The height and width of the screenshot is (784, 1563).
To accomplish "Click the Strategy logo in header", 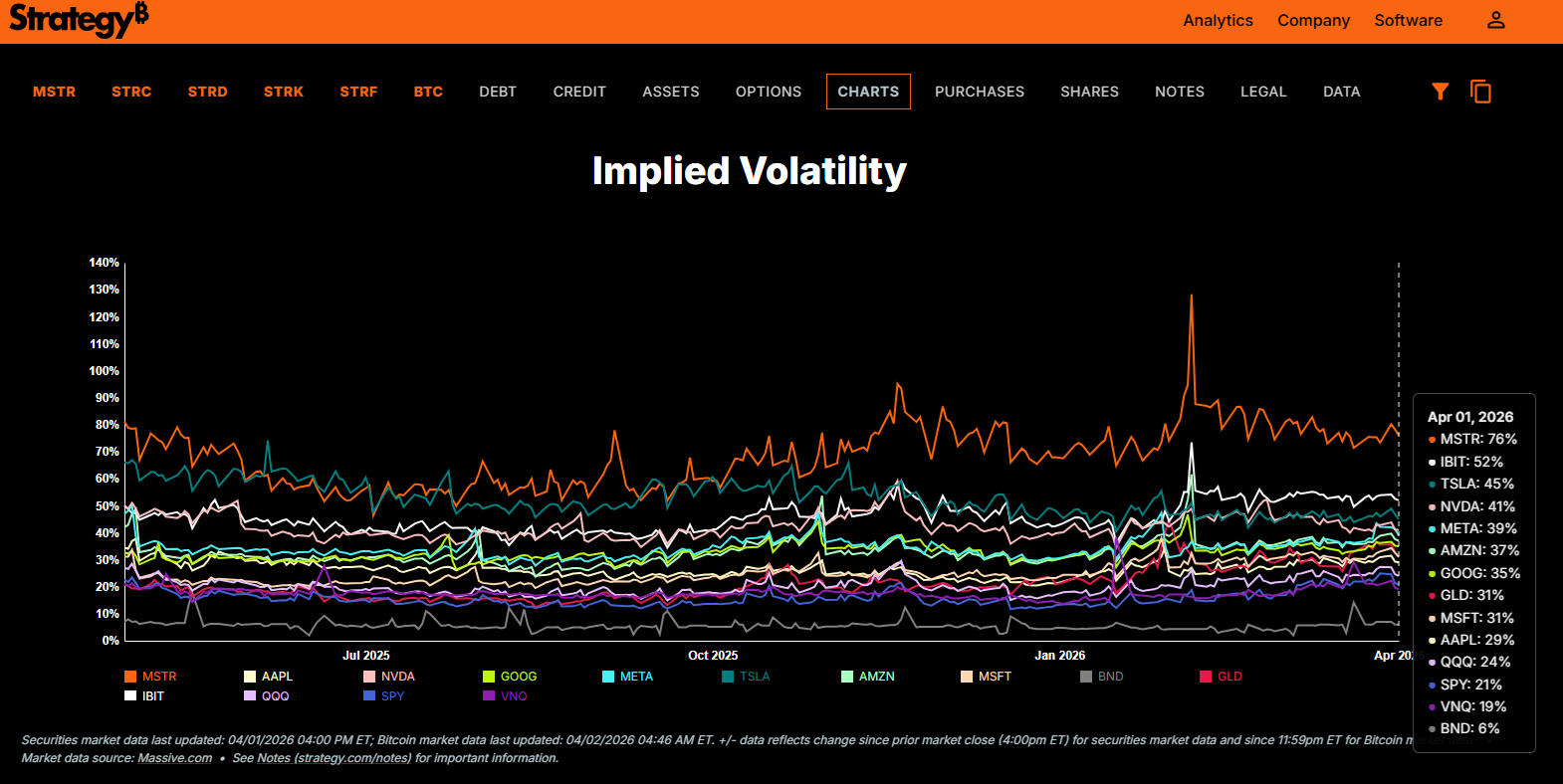I will [x=79, y=20].
